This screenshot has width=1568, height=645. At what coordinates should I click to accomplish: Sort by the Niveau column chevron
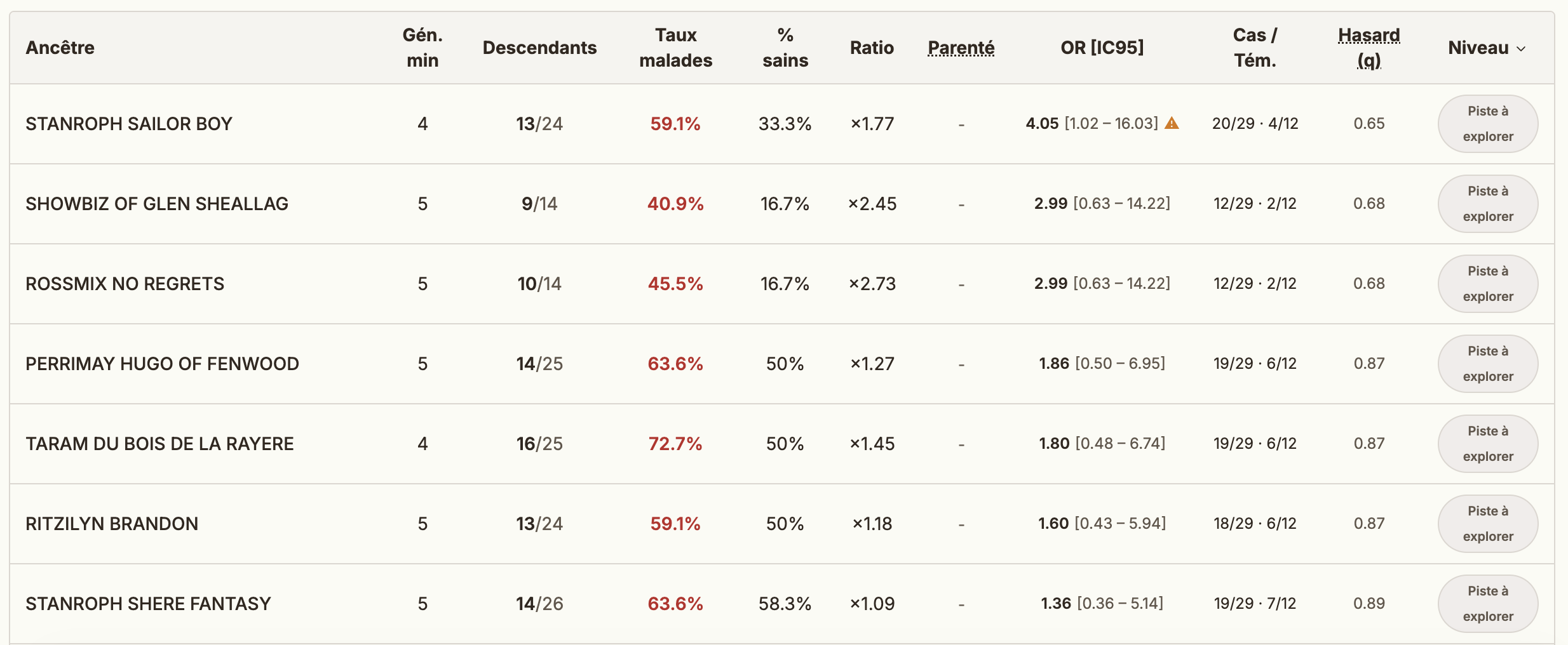[1521, 49]
